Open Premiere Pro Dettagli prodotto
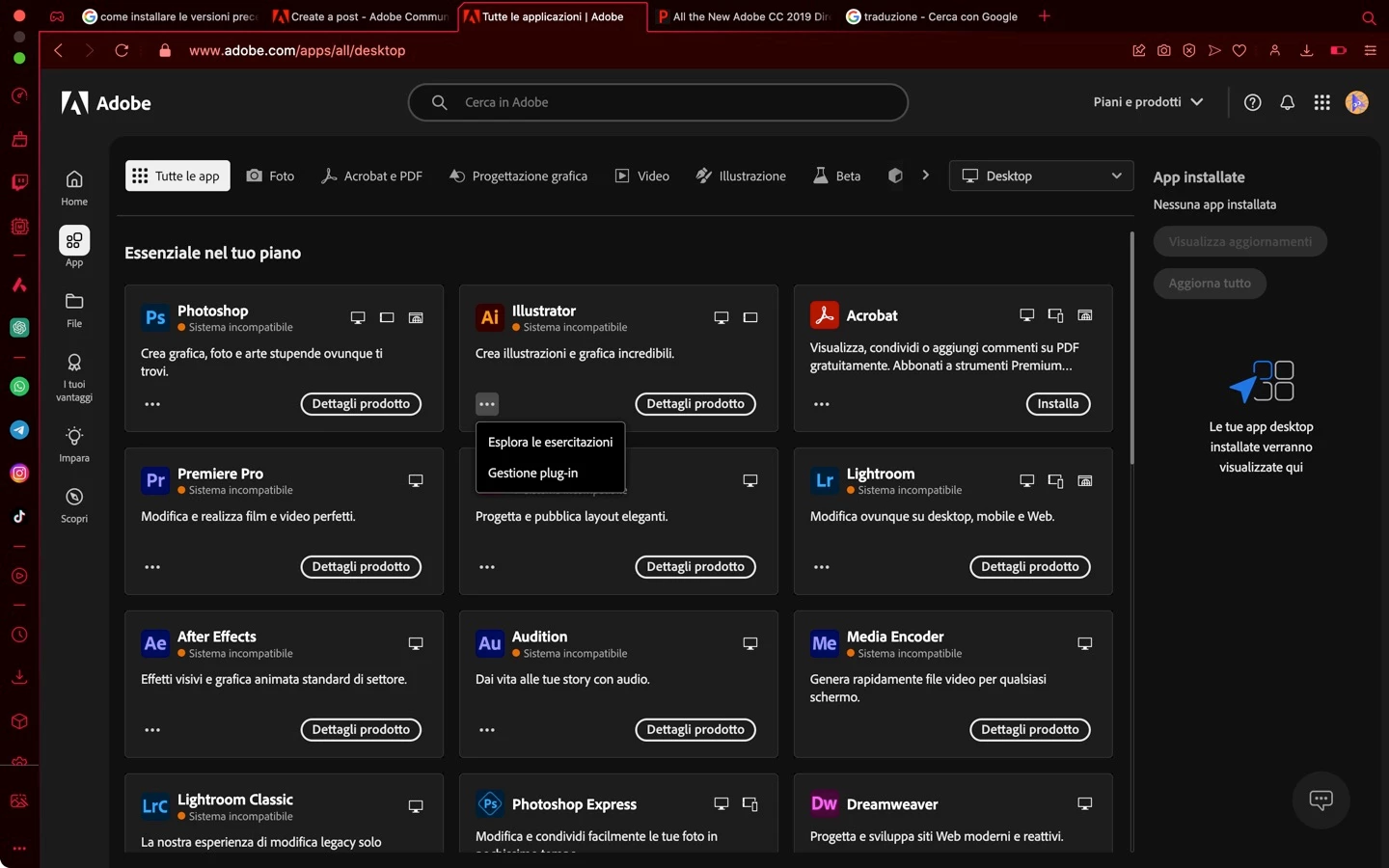The height and width of the screenshot is (868, 1389). (361, 567)
